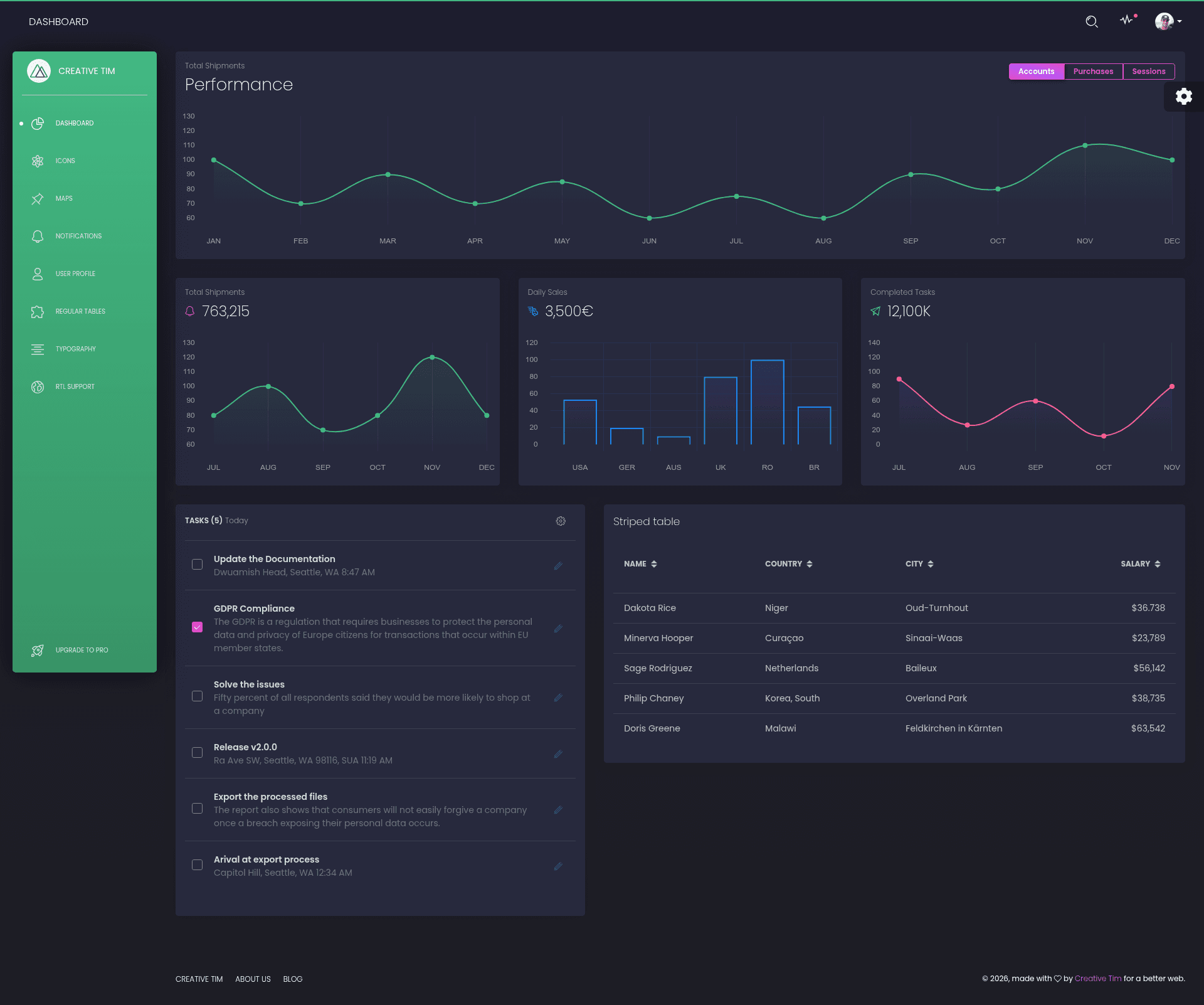1204x1005 pixels.
Task: Go to Typography menu label
Action: (x=76, y=349)
